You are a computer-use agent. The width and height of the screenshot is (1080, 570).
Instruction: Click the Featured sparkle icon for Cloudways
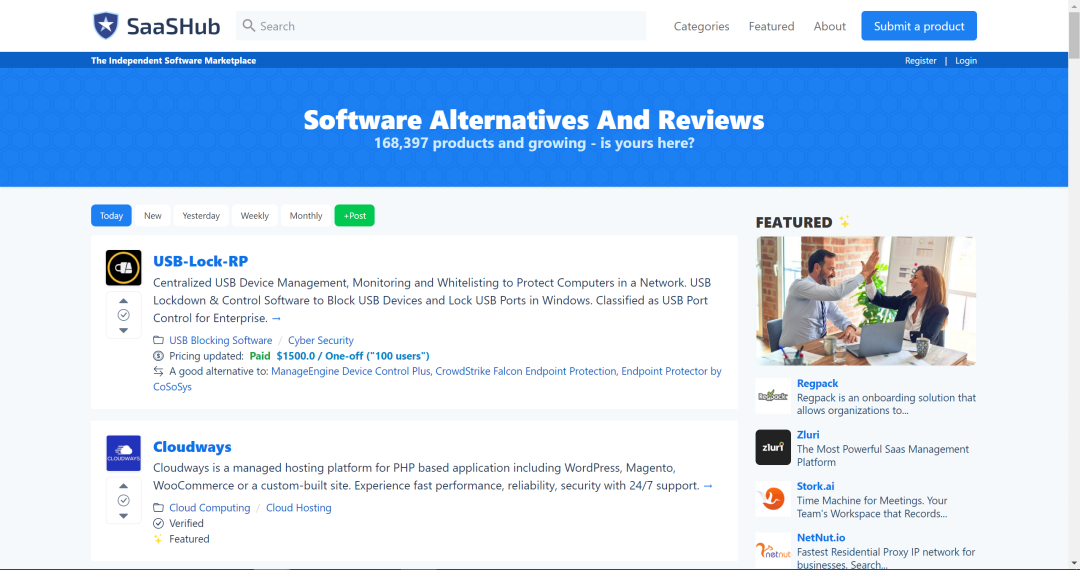(x=158, y=539)
